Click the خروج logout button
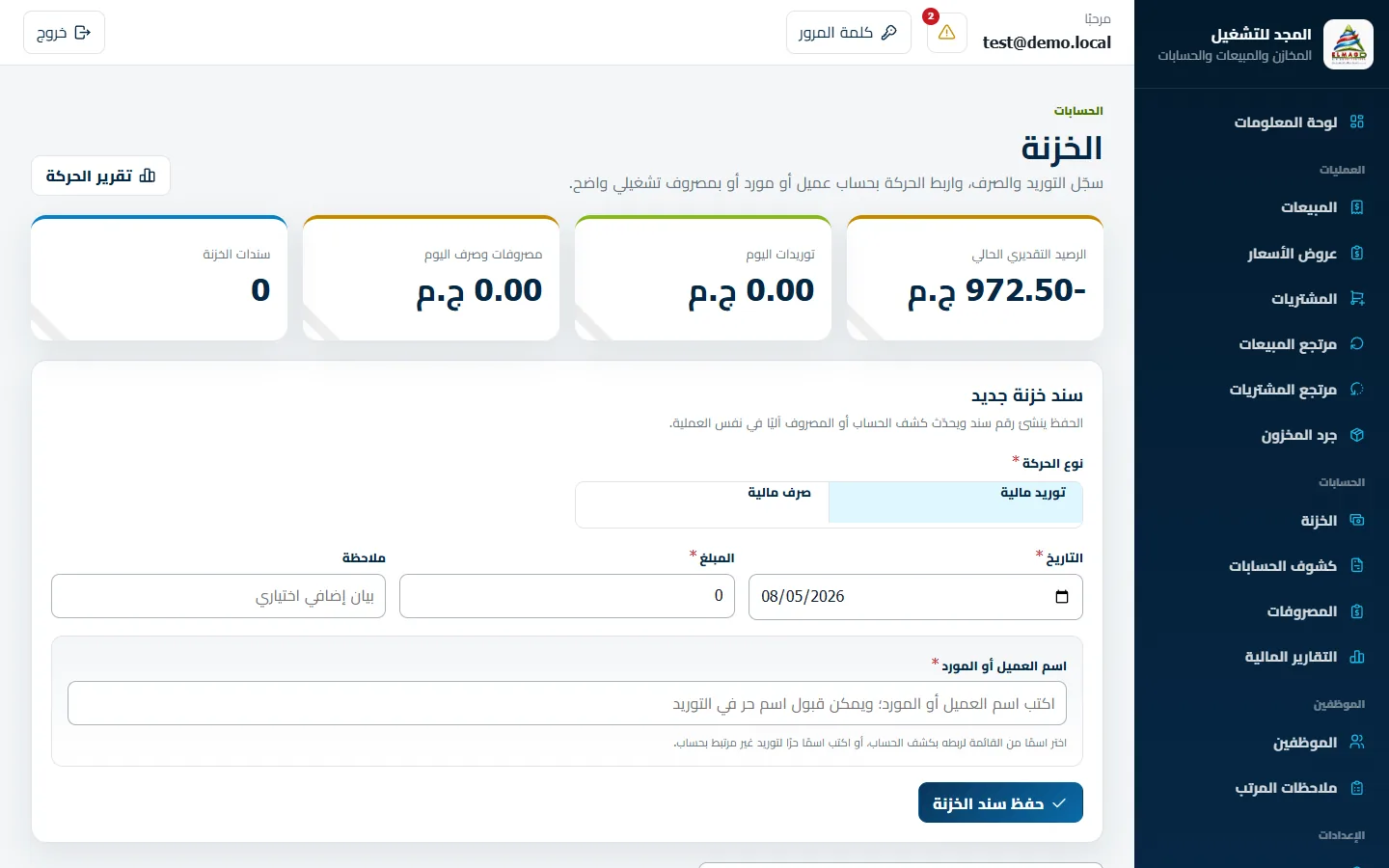This screenshot has height=868, width=1389. click(64, 33)
